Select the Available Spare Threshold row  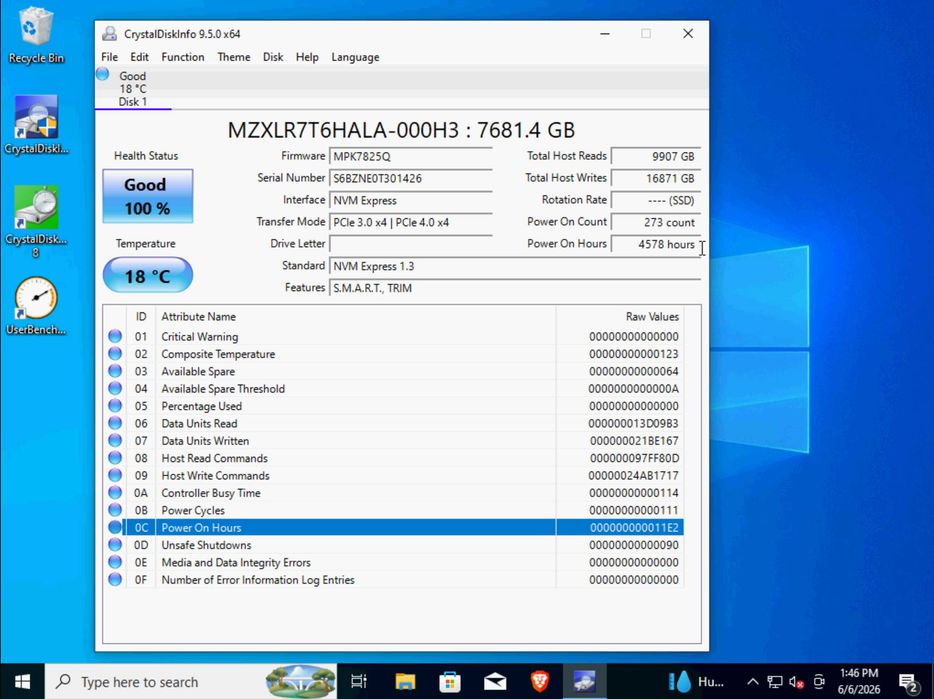click(394, 389)
